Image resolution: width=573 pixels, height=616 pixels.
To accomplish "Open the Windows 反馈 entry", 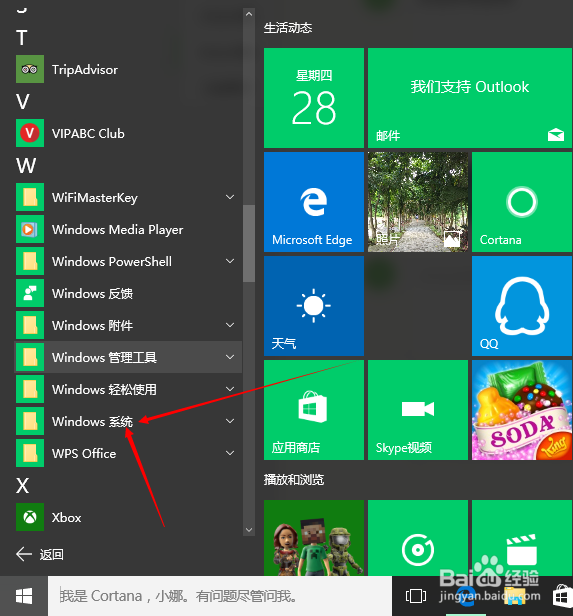I will tap(128, 293).
